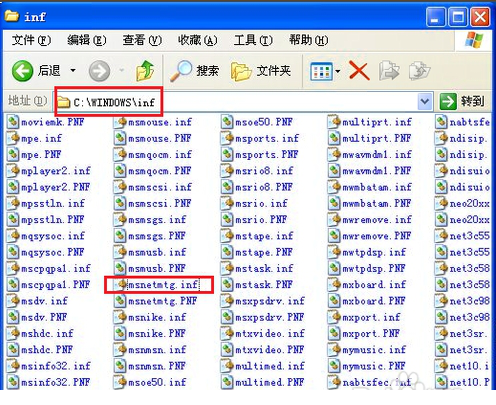
Task: Click the file name mqsysoc.PNF
Action: click(x=52, y=252)
